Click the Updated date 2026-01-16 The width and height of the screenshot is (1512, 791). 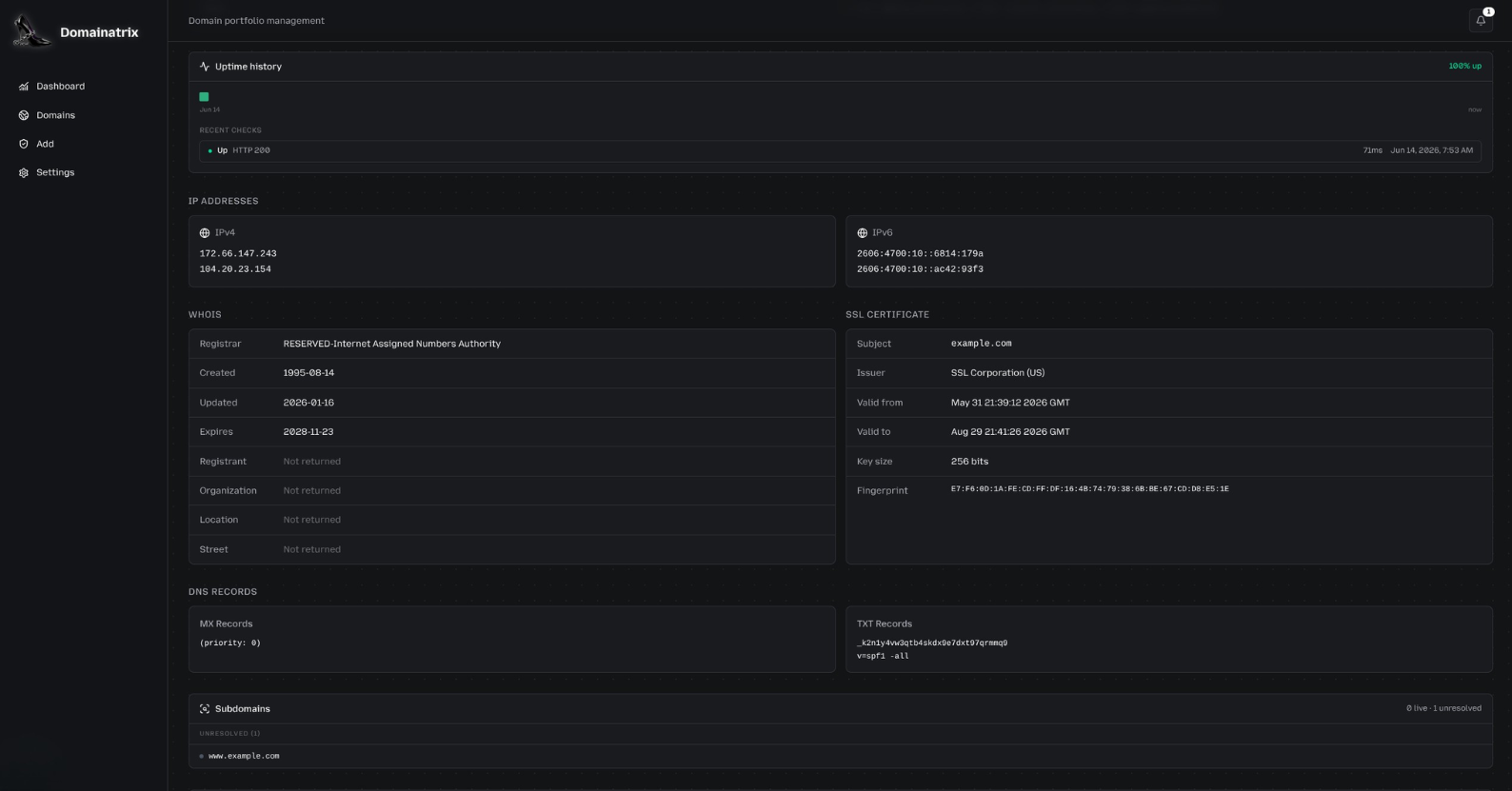[x=308, y=403]
